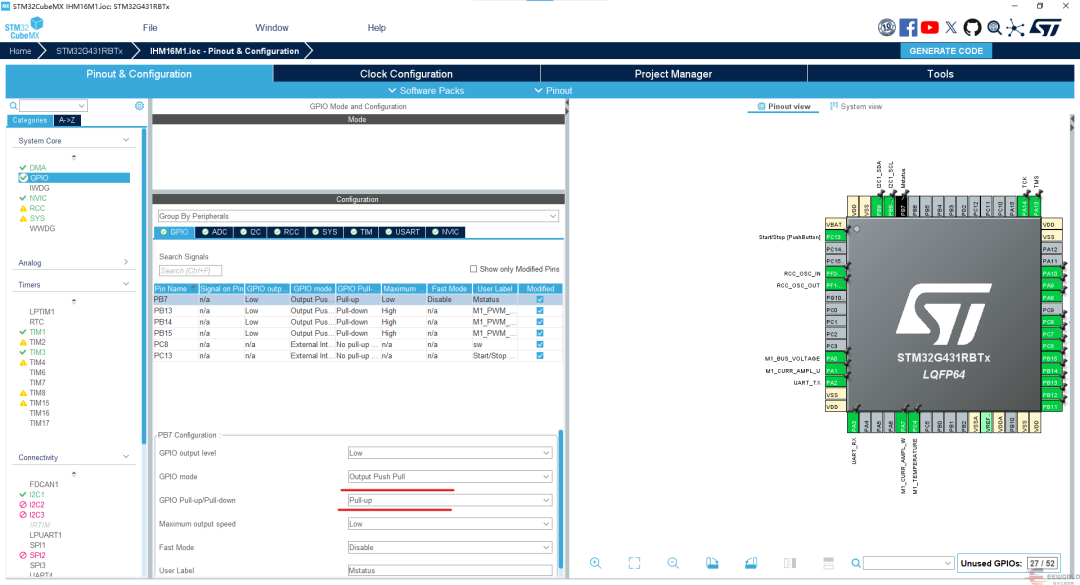Toggle Modified checkbox for PB13 row
Screen dimensions: 1080x585
pyautogui.click(x=540, y=311)
